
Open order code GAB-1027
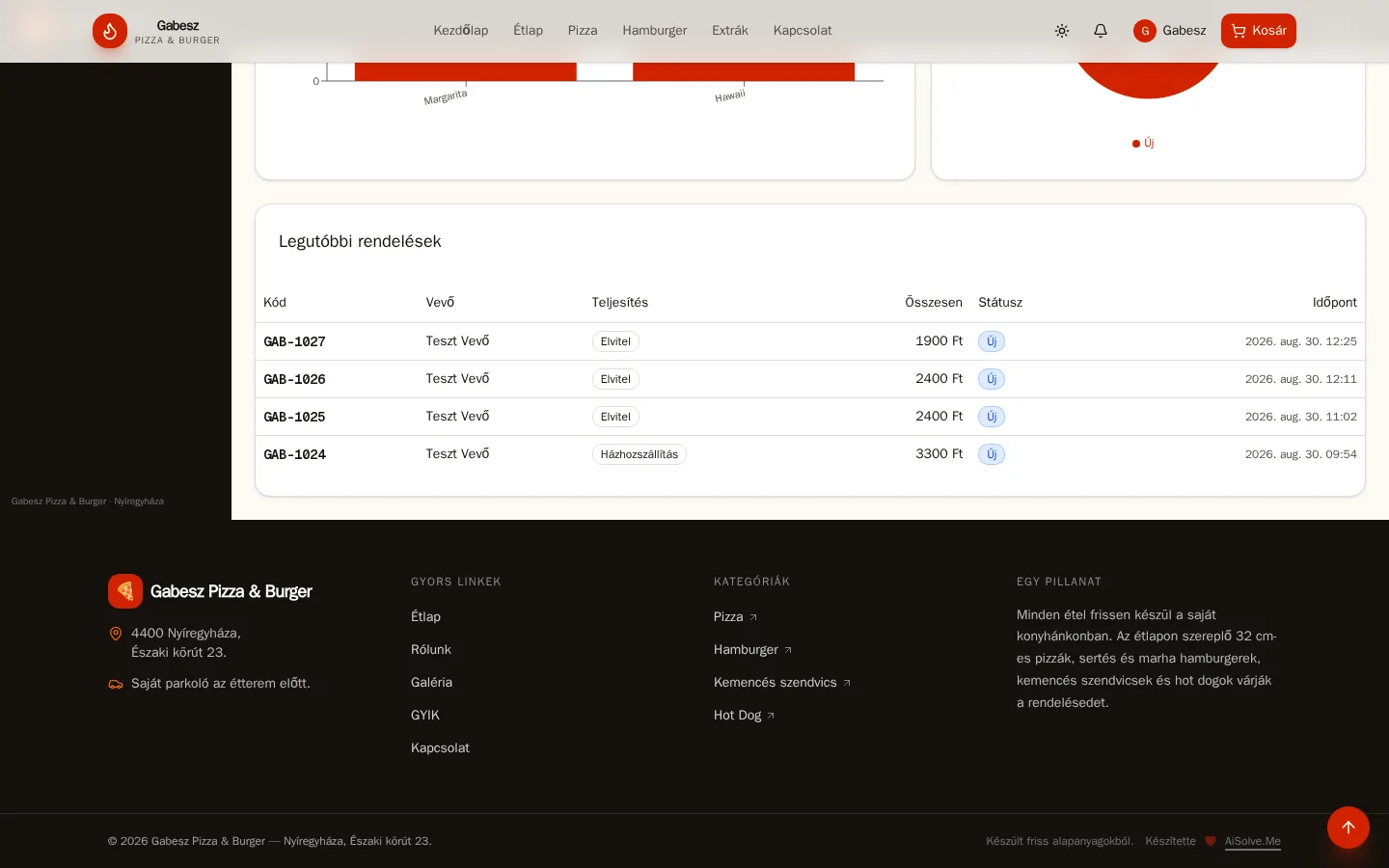tap(294, 341)
